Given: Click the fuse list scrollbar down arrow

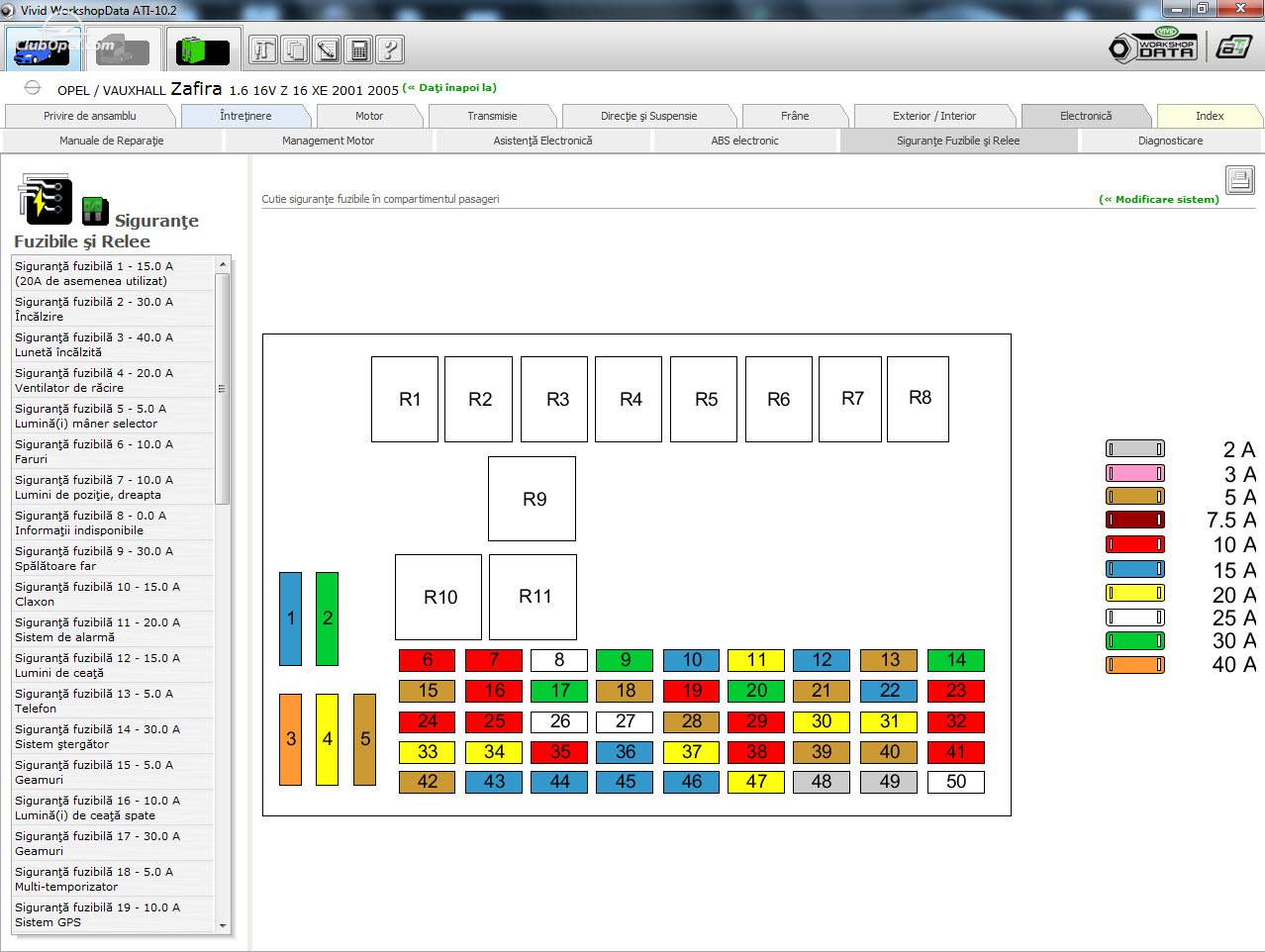Looking at the screenshot, I should [x=223, y=925].
